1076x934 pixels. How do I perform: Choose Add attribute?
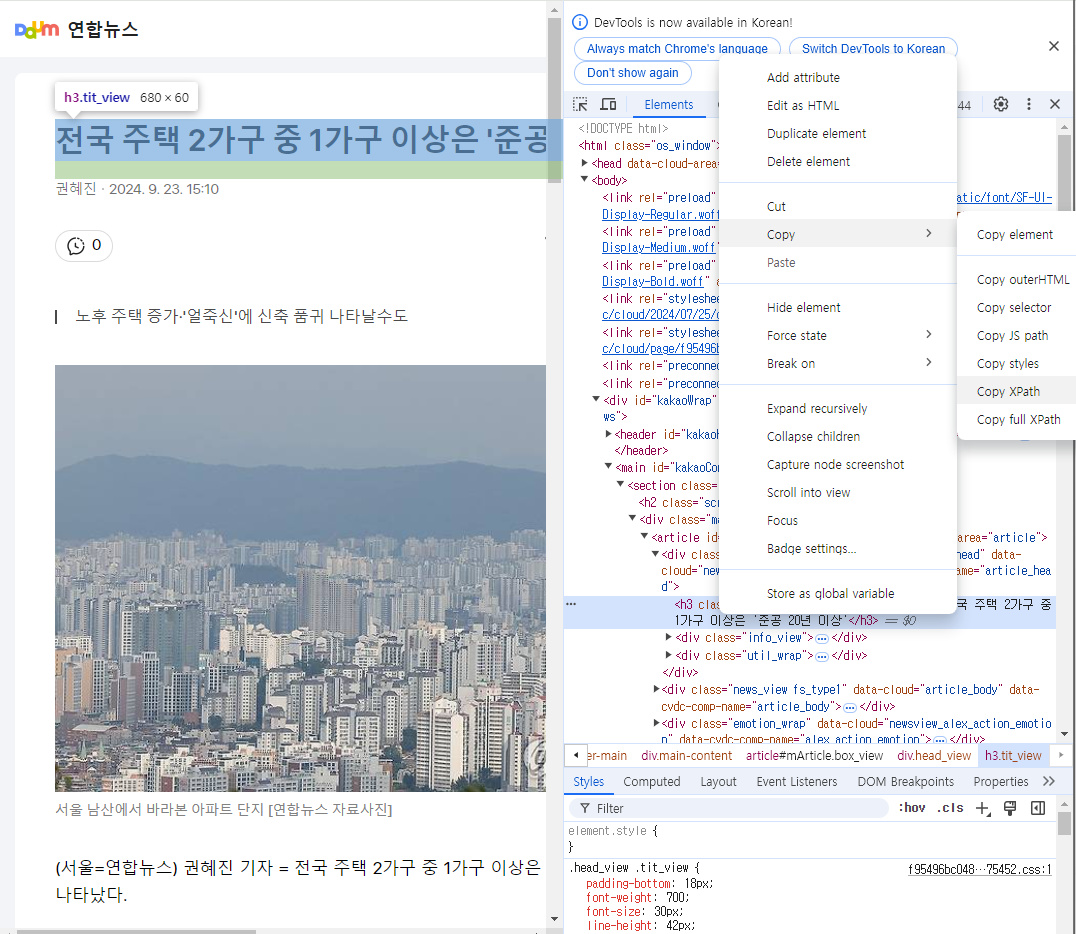[x=838, y=78]
